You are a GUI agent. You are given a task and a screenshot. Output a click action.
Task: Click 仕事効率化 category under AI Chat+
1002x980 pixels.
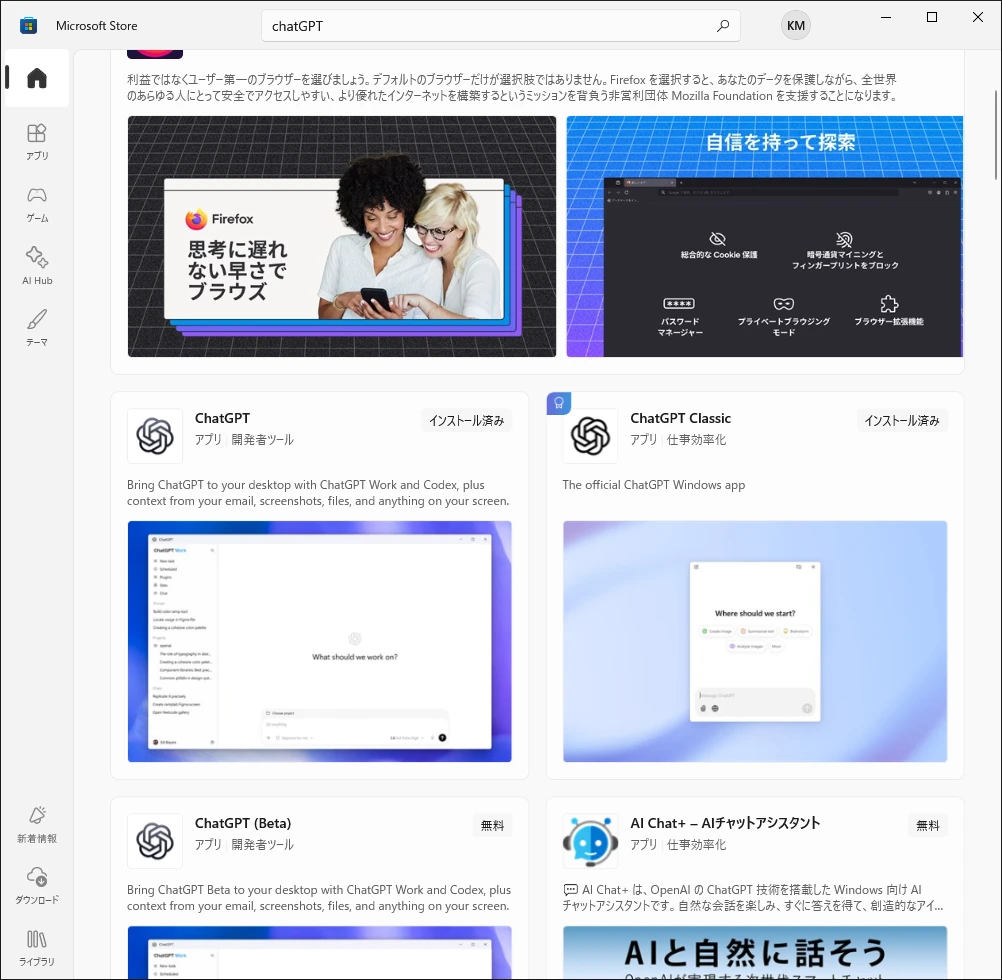coord(696,845)
